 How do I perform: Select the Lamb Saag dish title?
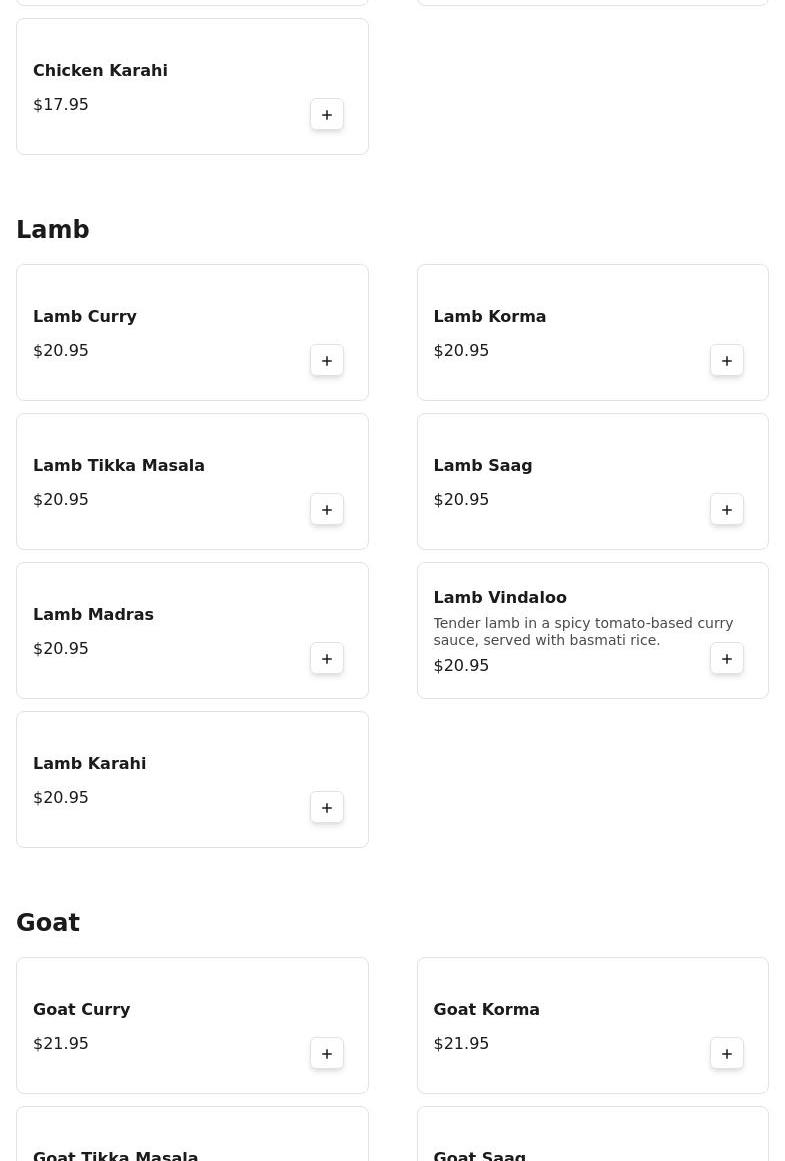[x=483, y=465]
